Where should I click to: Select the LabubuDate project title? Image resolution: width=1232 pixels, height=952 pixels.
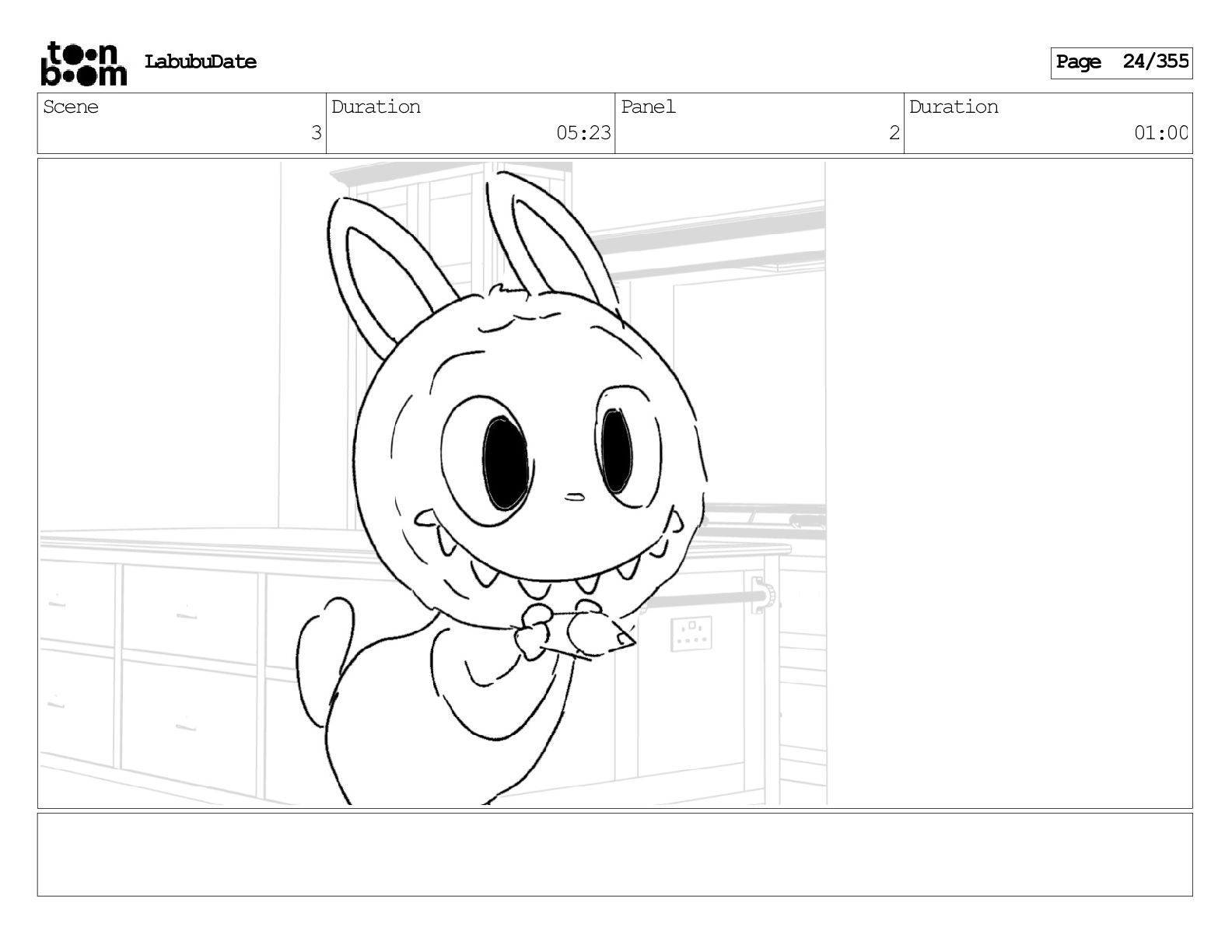201,62
